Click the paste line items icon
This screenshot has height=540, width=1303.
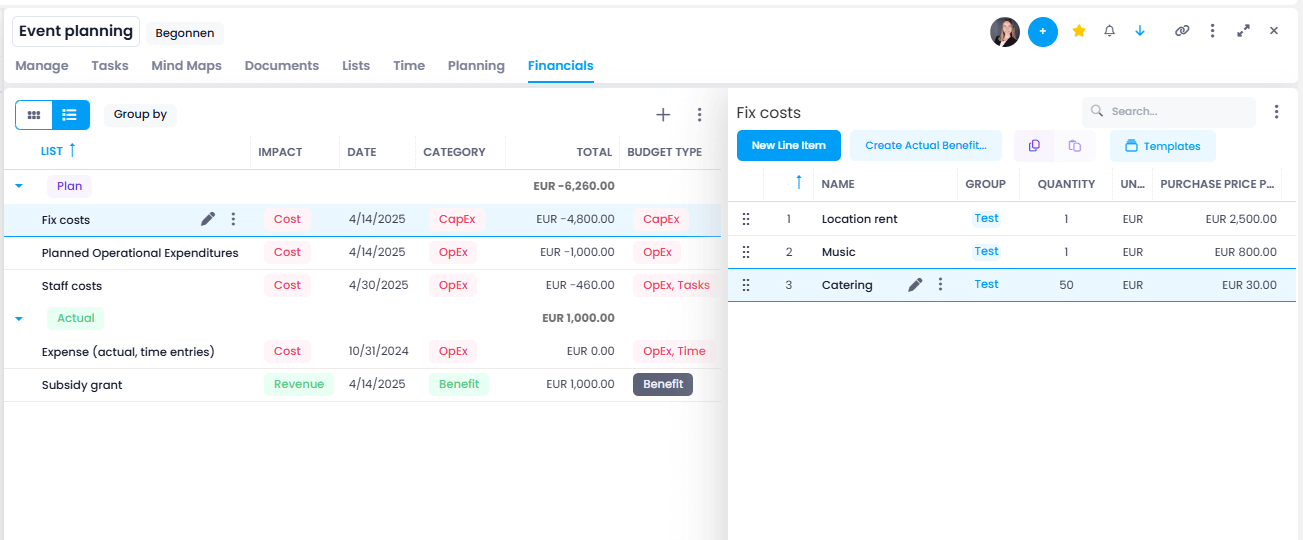coord(1075,146)
